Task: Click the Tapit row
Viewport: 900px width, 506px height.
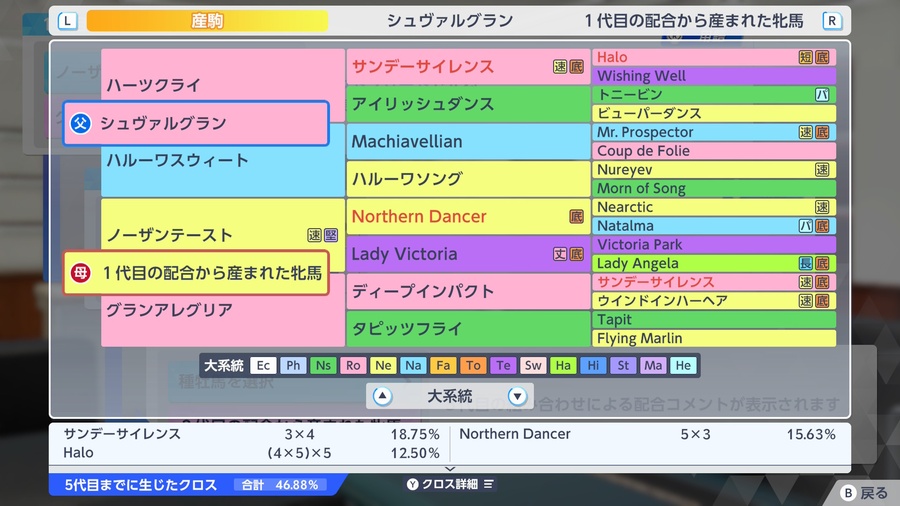Action: [714, 320]
